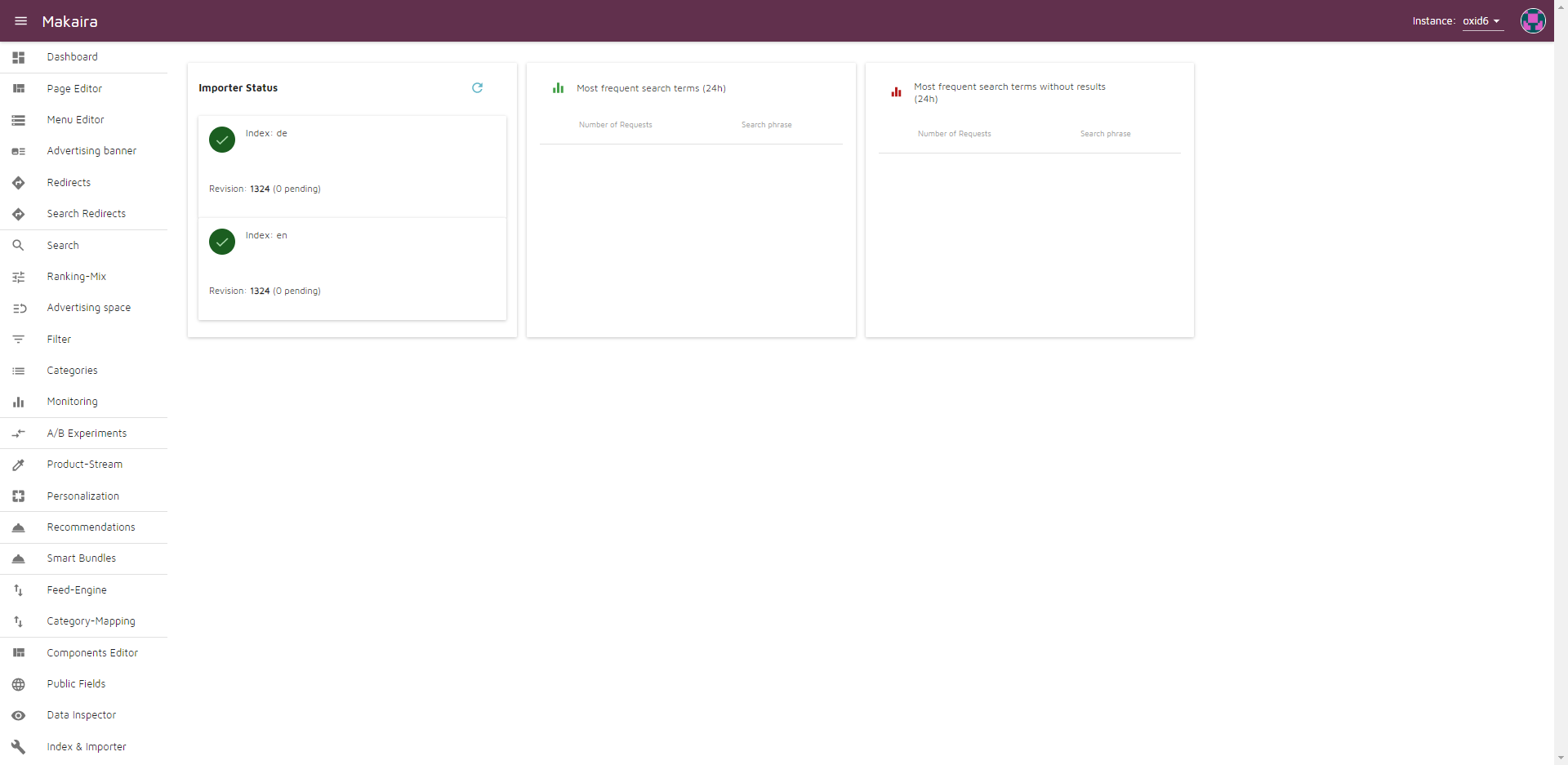Click the Feed-Engine arrows icon
Image resolution: width=1568 pixels, height=765 pixels.
pos(19,590)
